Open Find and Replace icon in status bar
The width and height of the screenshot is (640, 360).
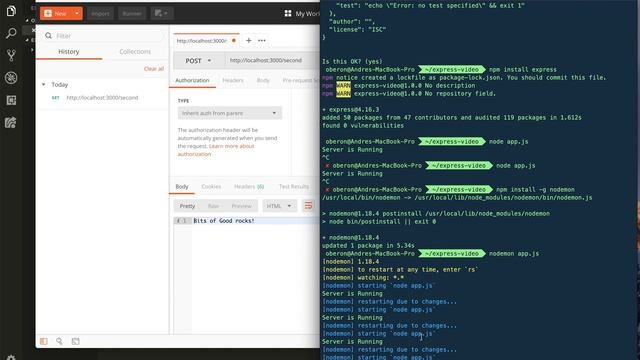59,341
